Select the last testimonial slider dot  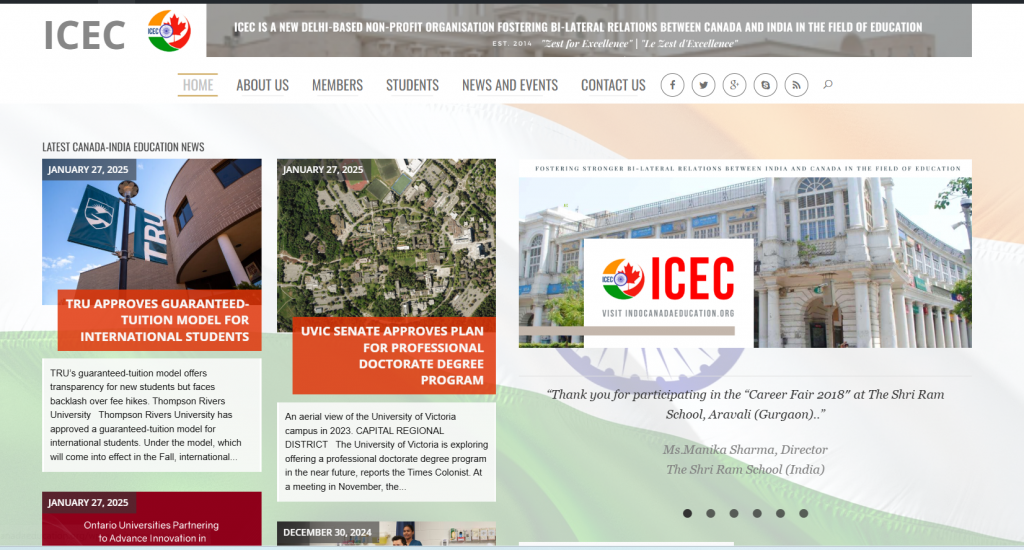point(804,513)
